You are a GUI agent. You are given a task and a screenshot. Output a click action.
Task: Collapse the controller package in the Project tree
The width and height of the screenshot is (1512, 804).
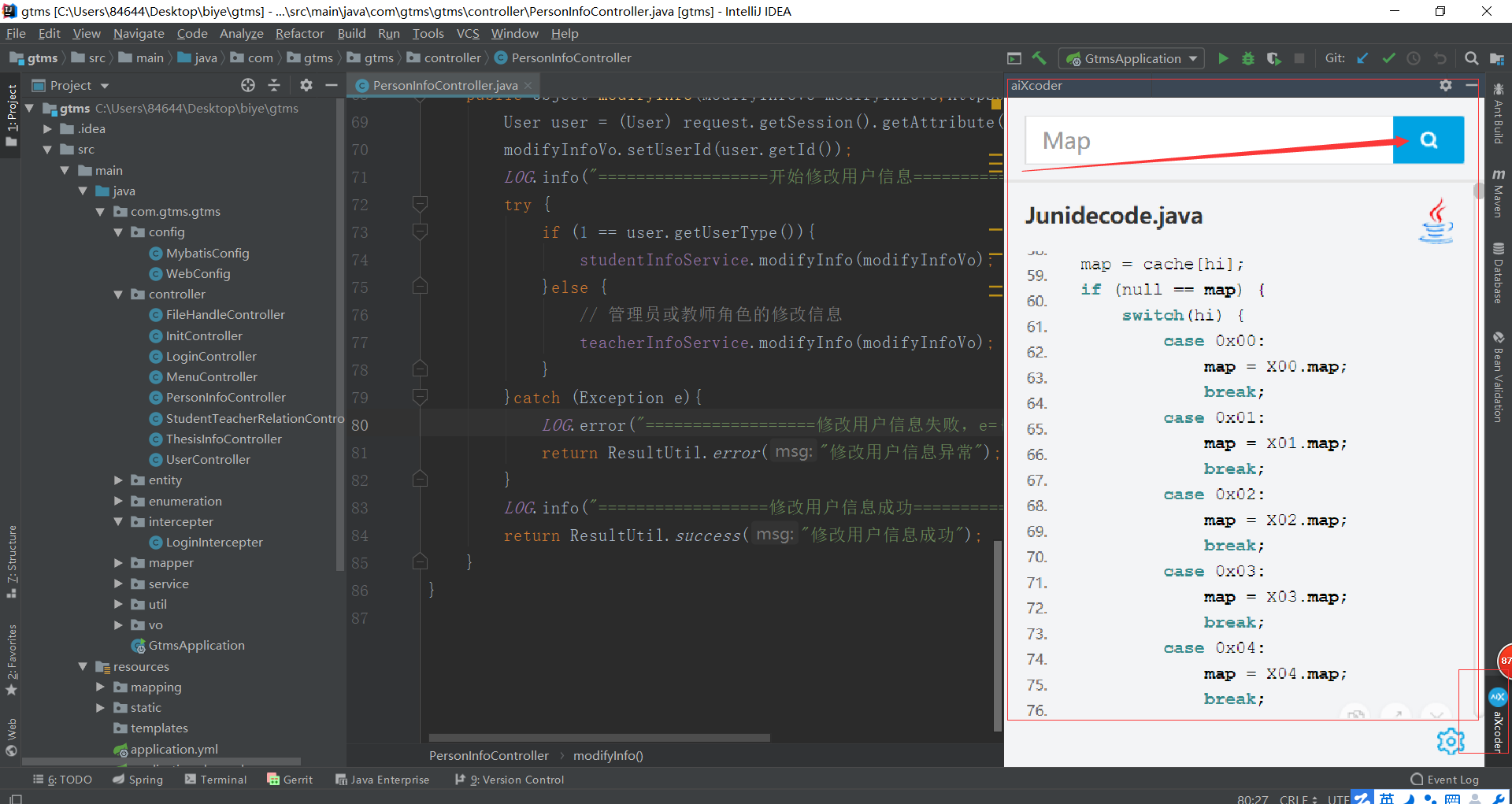(118, 294)
